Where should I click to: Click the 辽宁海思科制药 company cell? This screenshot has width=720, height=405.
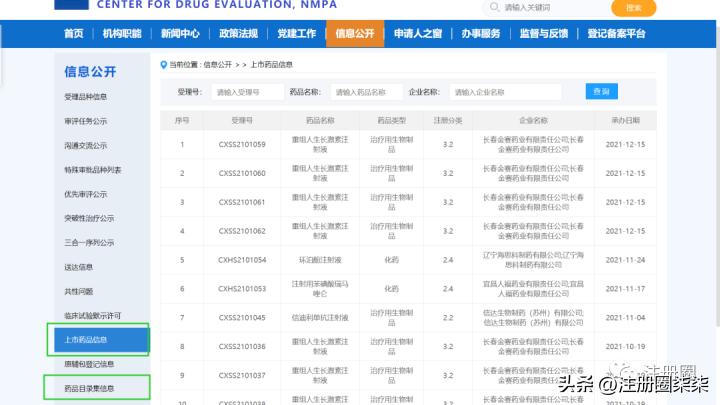click(x=533, y=260)
